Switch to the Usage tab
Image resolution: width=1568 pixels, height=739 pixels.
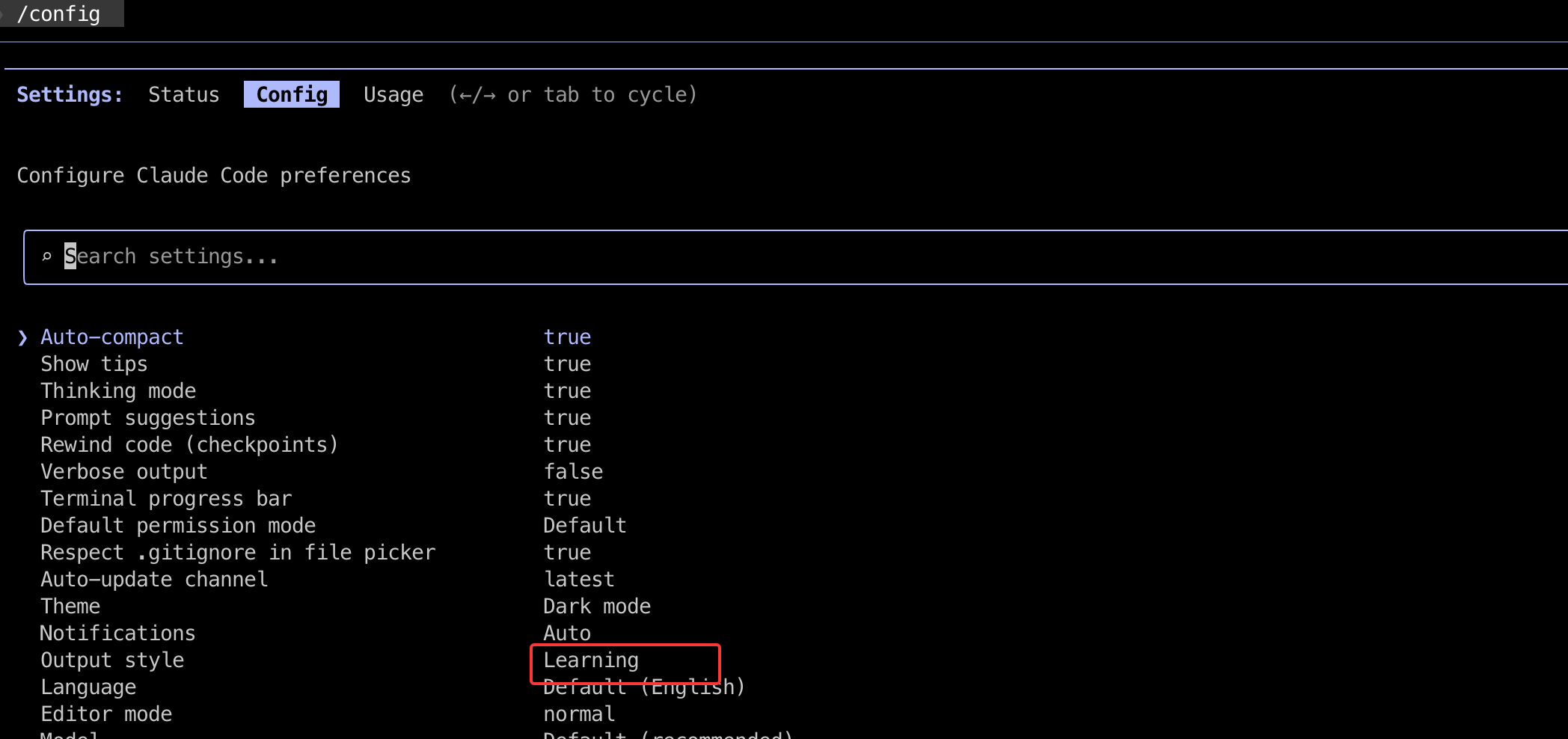tap(393, 95)
